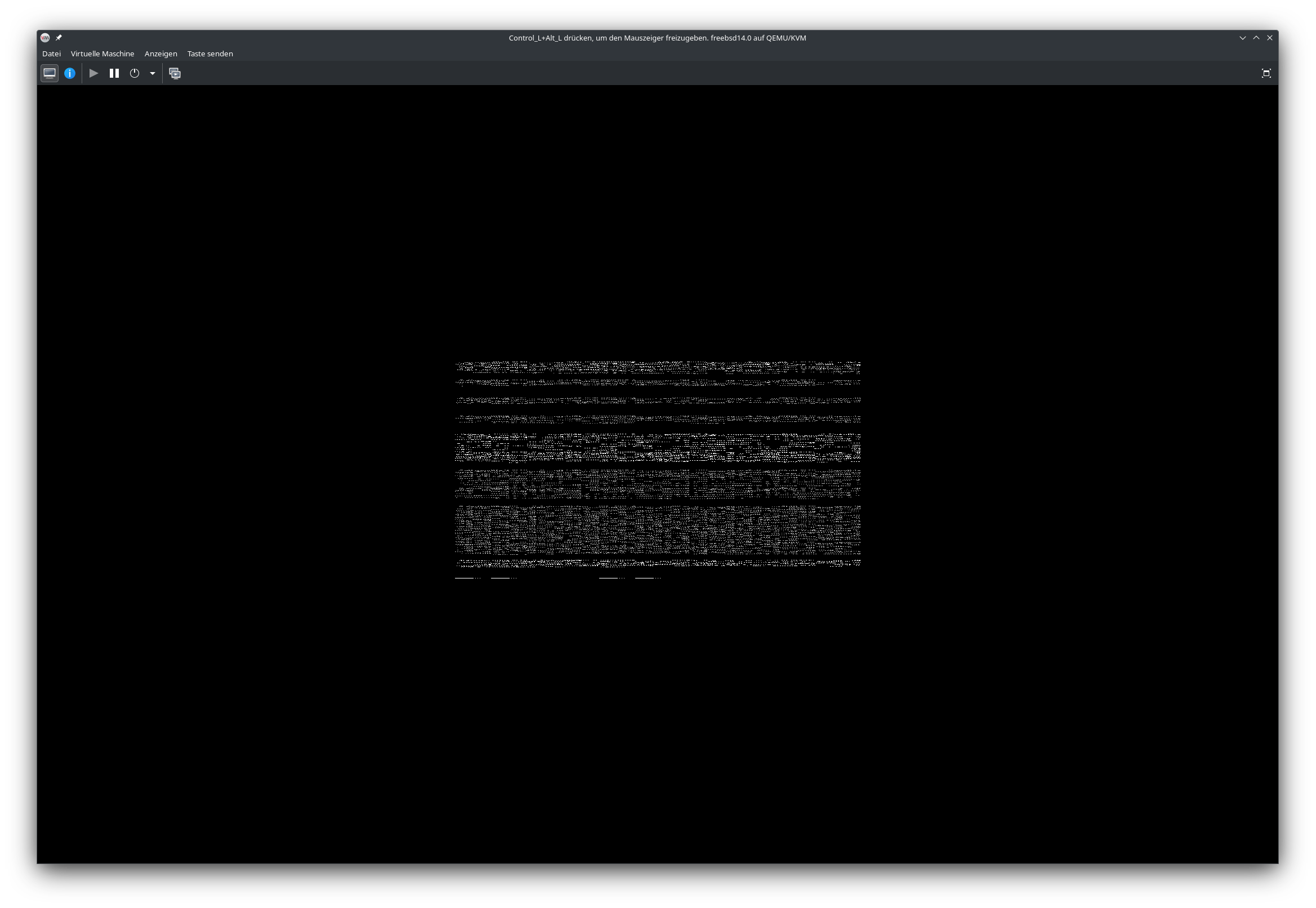The width and height of the screenshot is (1316, 908).
Task: Click the virt-manager app icon in titlebar
Action: point(45,38)
